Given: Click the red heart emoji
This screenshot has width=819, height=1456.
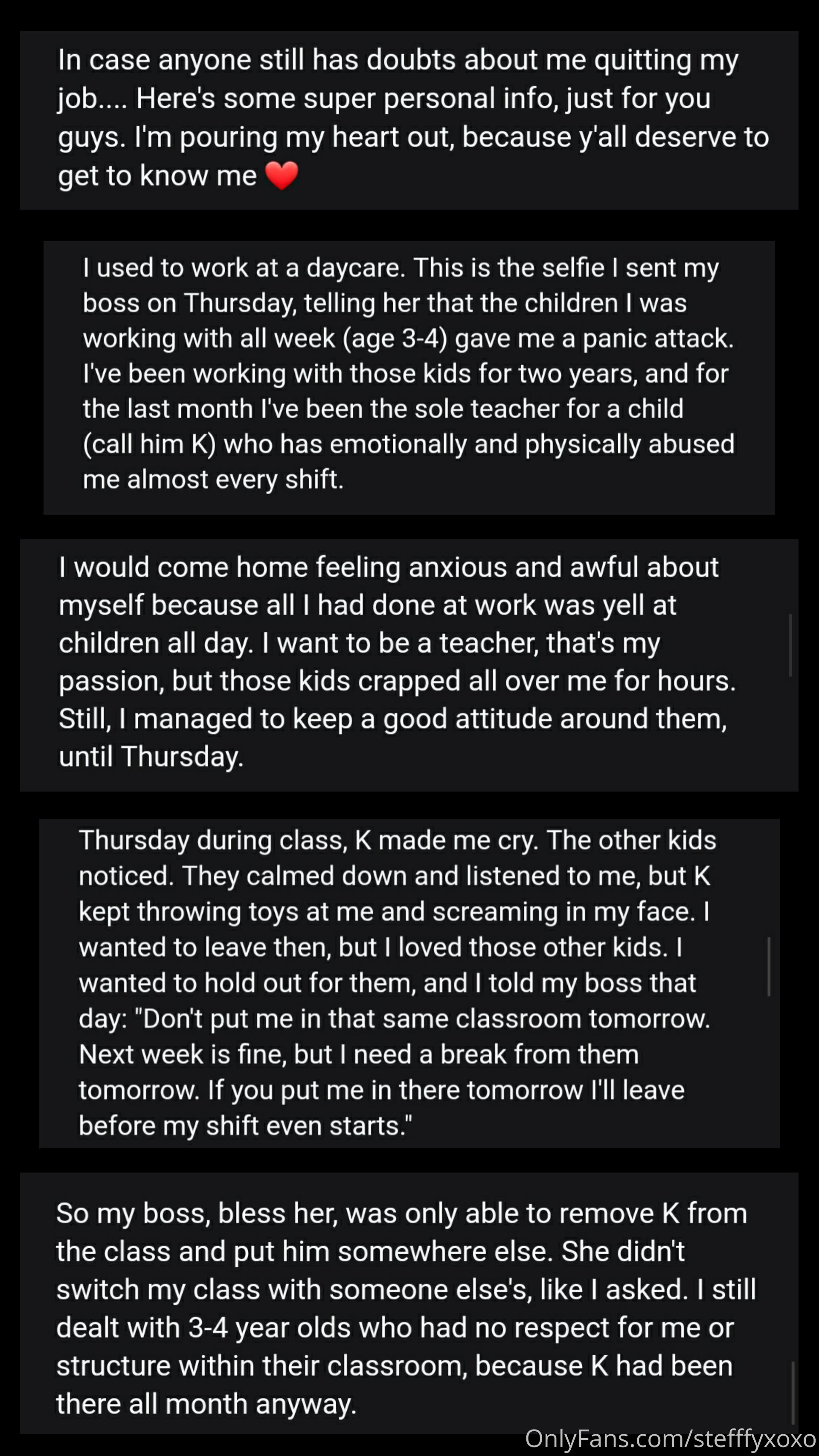Looking at the screenshot, I should coord(281,175).
